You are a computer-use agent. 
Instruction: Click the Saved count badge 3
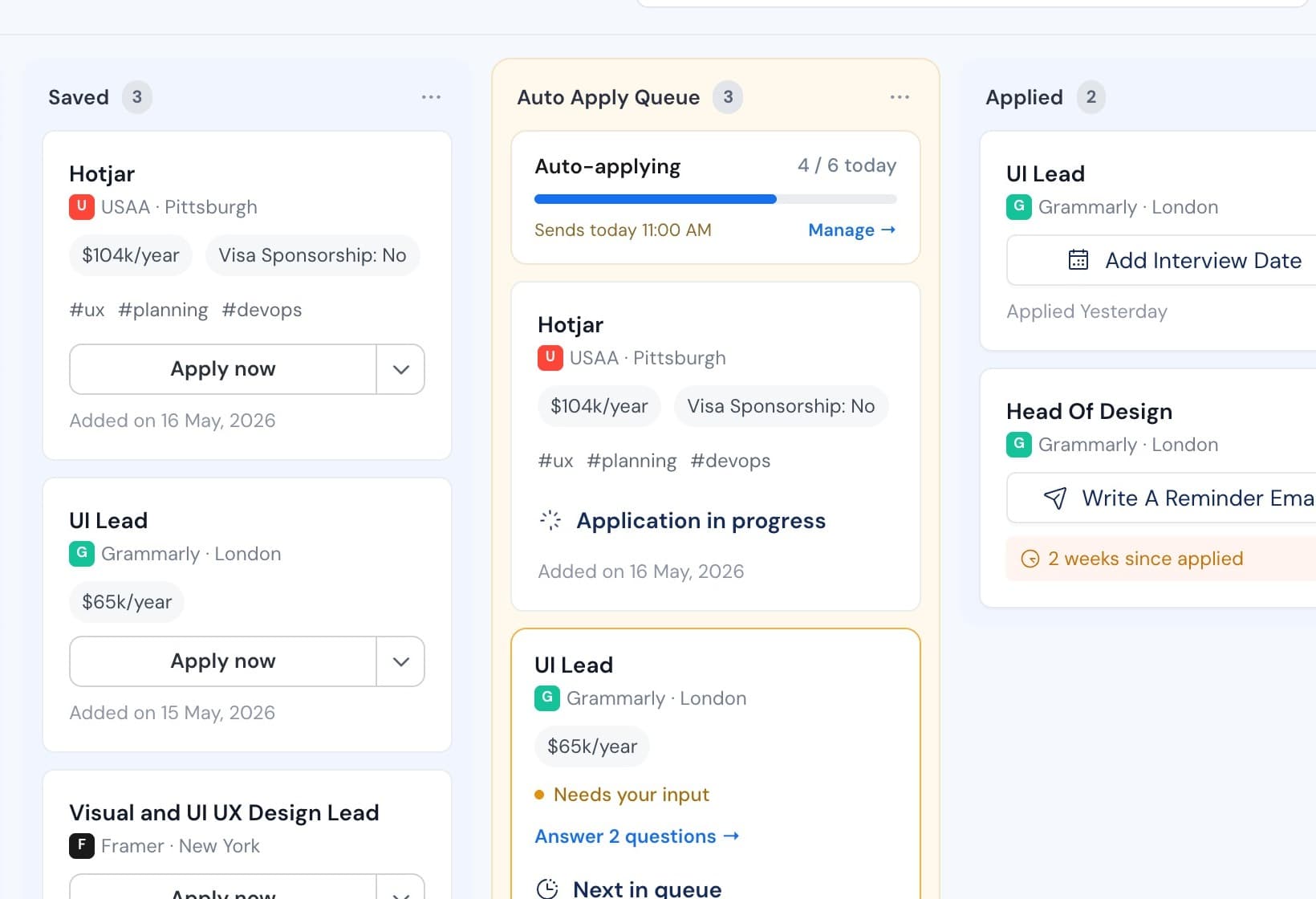[137, 97]
